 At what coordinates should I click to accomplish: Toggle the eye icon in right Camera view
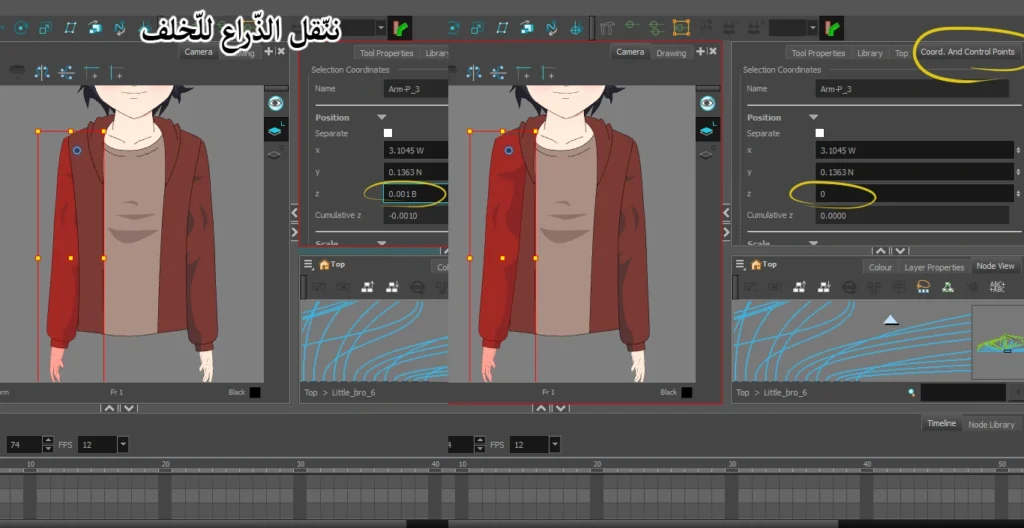pos(707,103)
